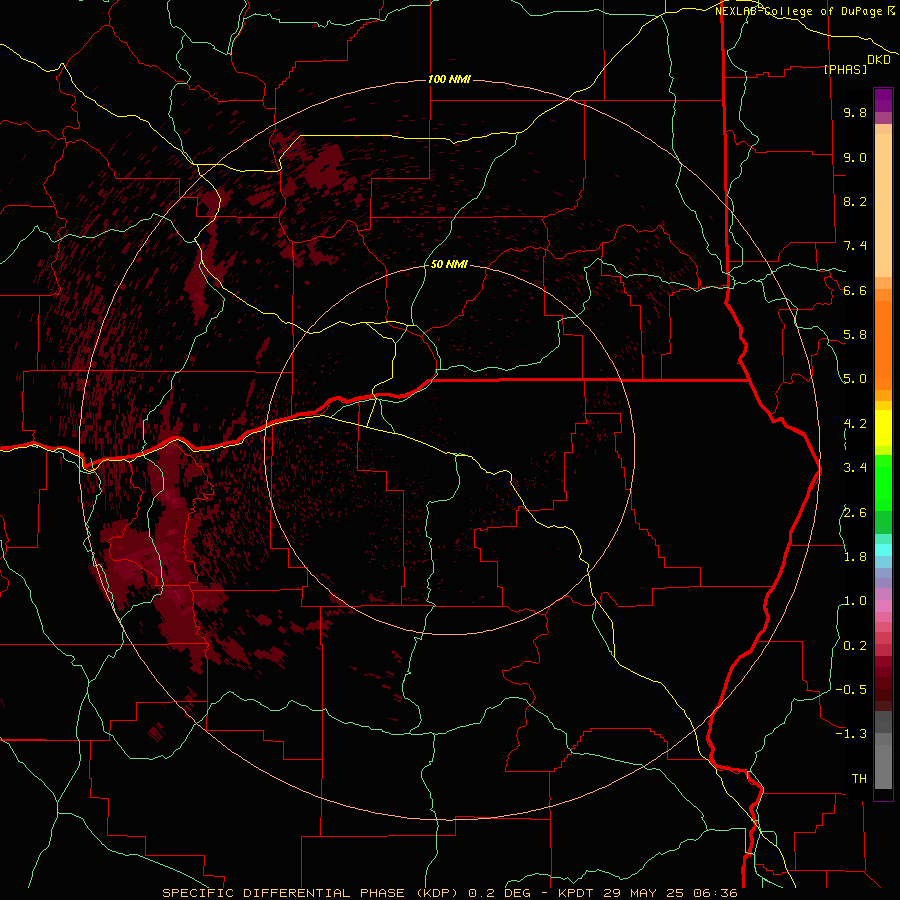The image size is (900, 900).
Task: Click the 0.2 scale value
Action: pyautogui.click(x=855, y=646)
